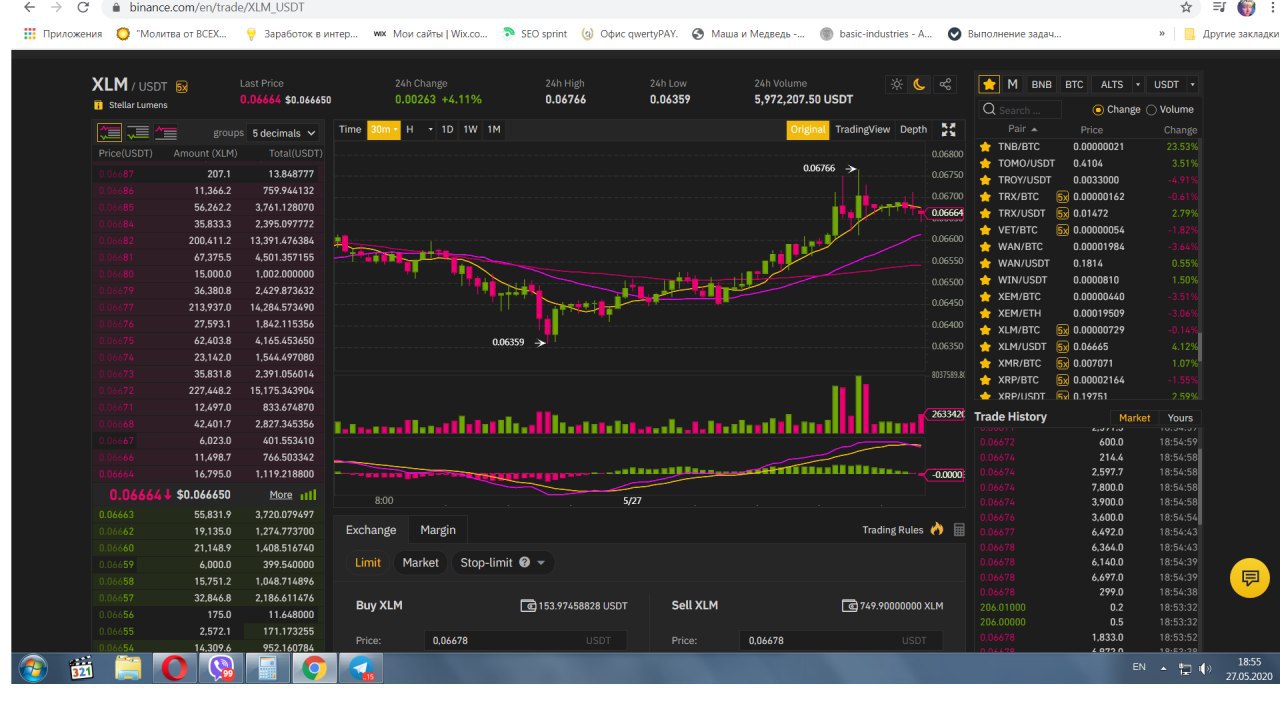Unstar the XLM/USDT favorite pair
Screen dimensions: 1280x720
(985, 346)
